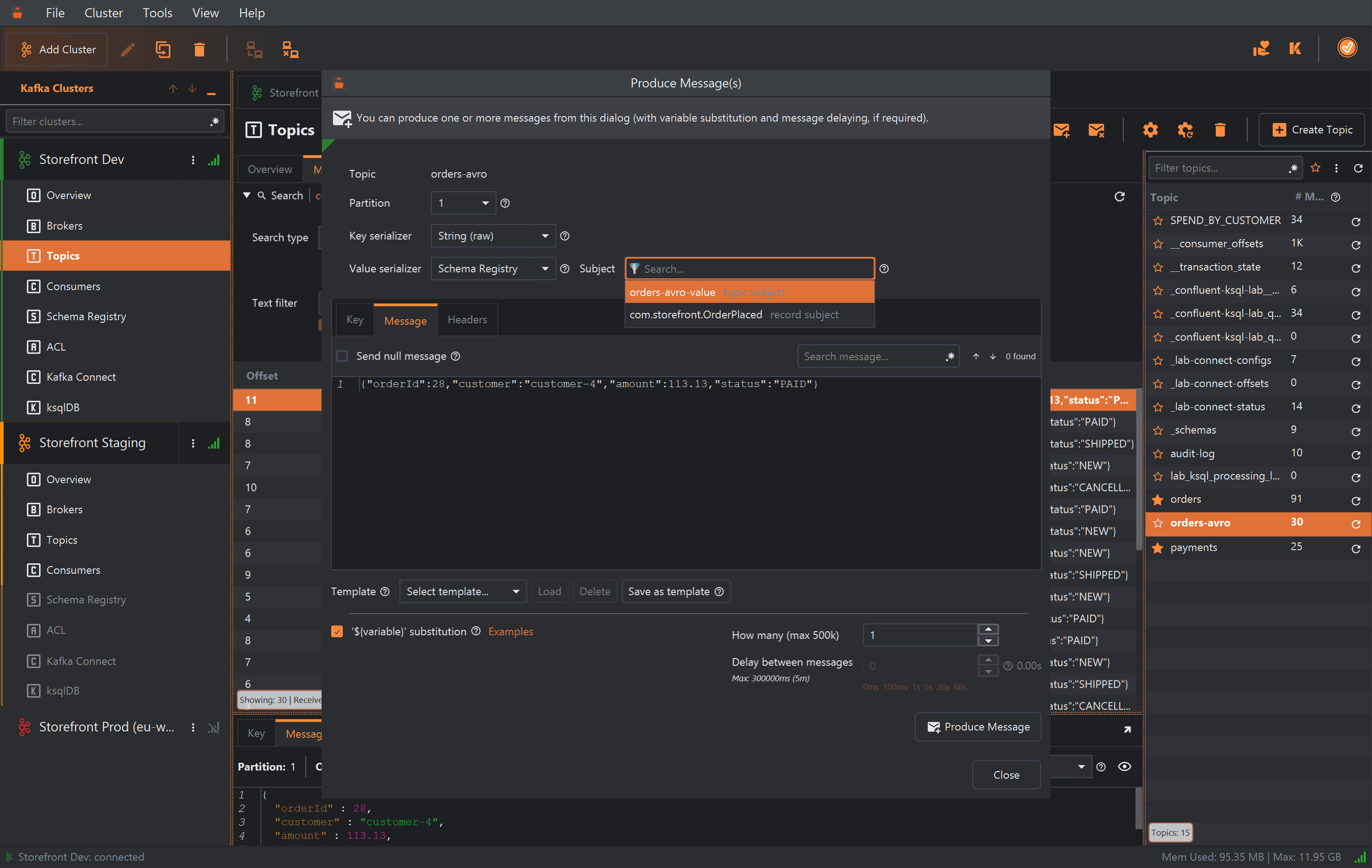Viewport: 1372px width, 868px height.
Task: Click the expand arrow icon in message panel
Action: (1126, 729)
